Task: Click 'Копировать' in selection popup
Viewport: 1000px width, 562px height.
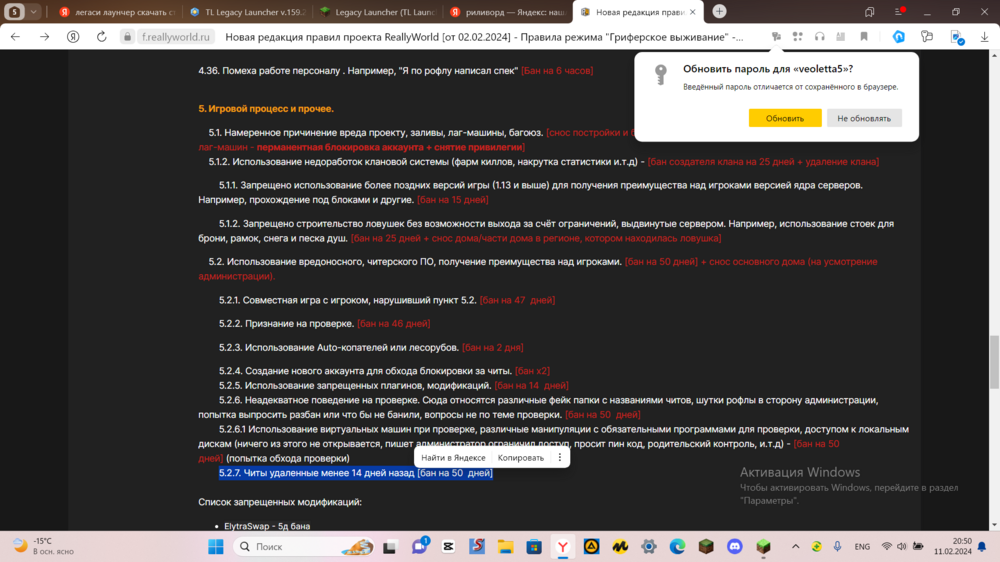Action: click(x=521, y=457)
